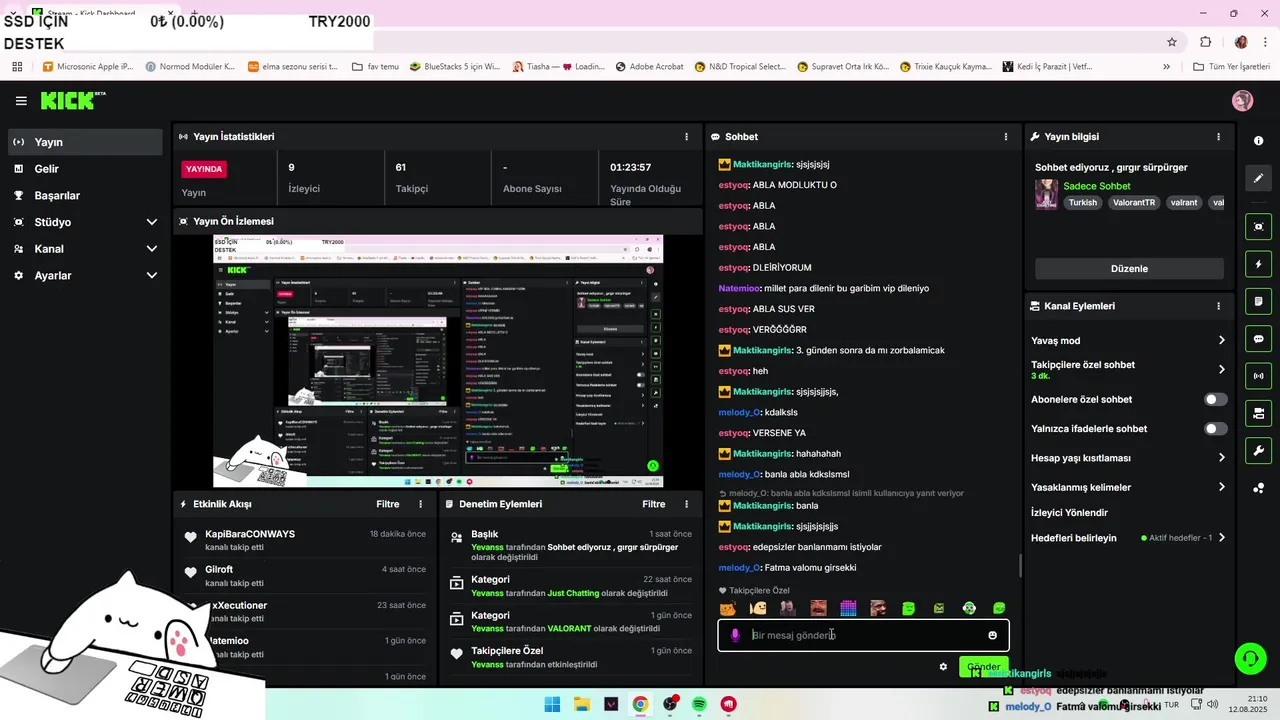1280x720 pixels.
Task: Open the Yayın İstatistikleri three-dot menu
Action: tap(686, 137)
